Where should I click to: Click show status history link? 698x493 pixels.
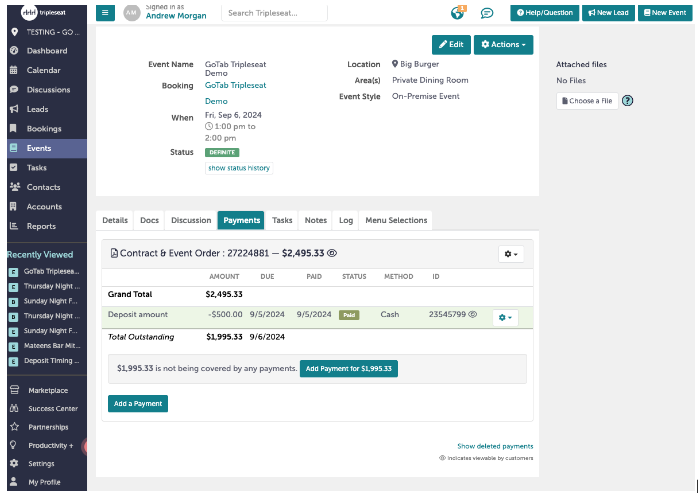[x=238, y=168]
